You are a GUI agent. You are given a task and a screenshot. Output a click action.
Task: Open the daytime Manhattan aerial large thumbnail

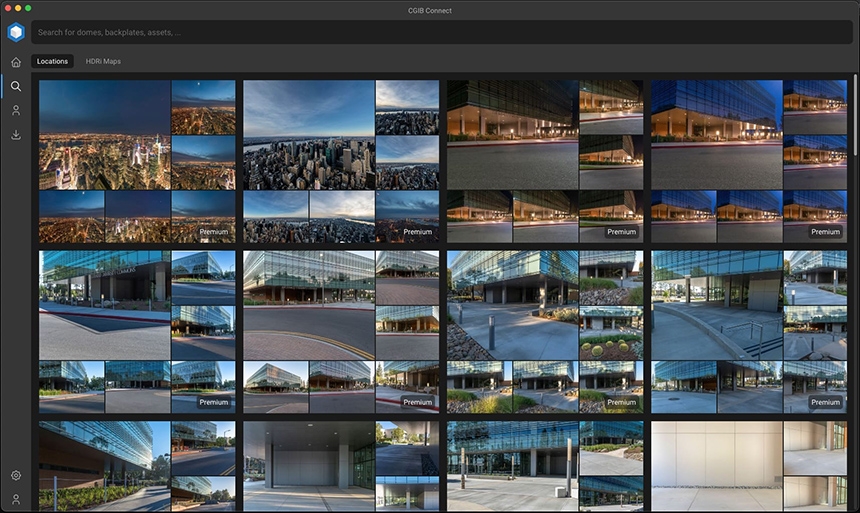click(309, 135)
